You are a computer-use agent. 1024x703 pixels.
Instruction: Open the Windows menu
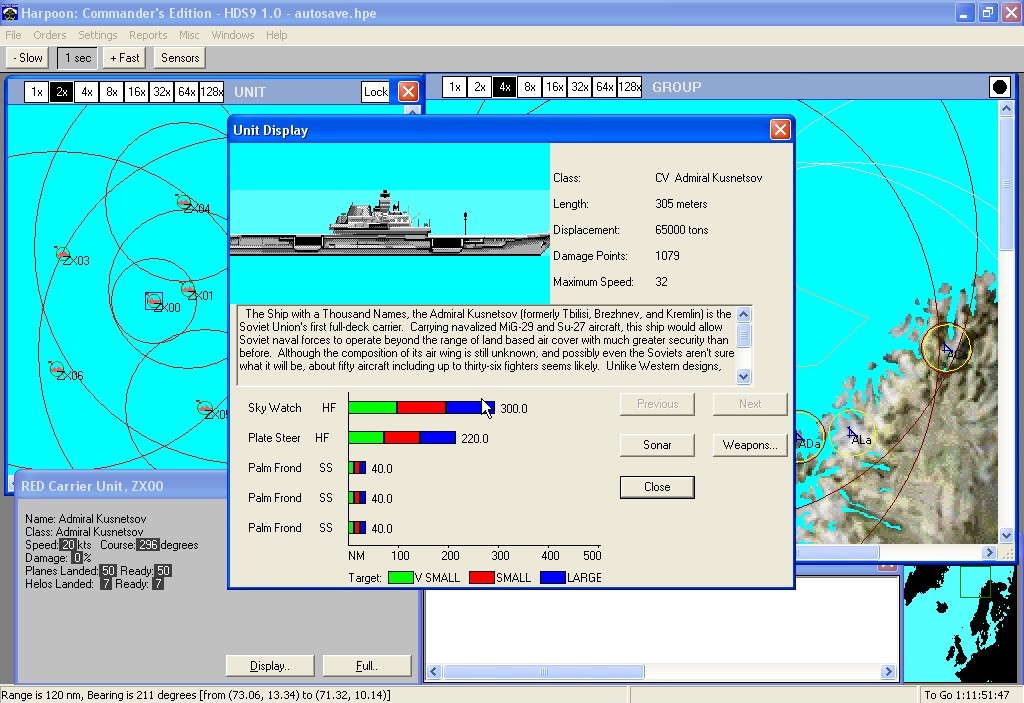(x=232, y=35)
